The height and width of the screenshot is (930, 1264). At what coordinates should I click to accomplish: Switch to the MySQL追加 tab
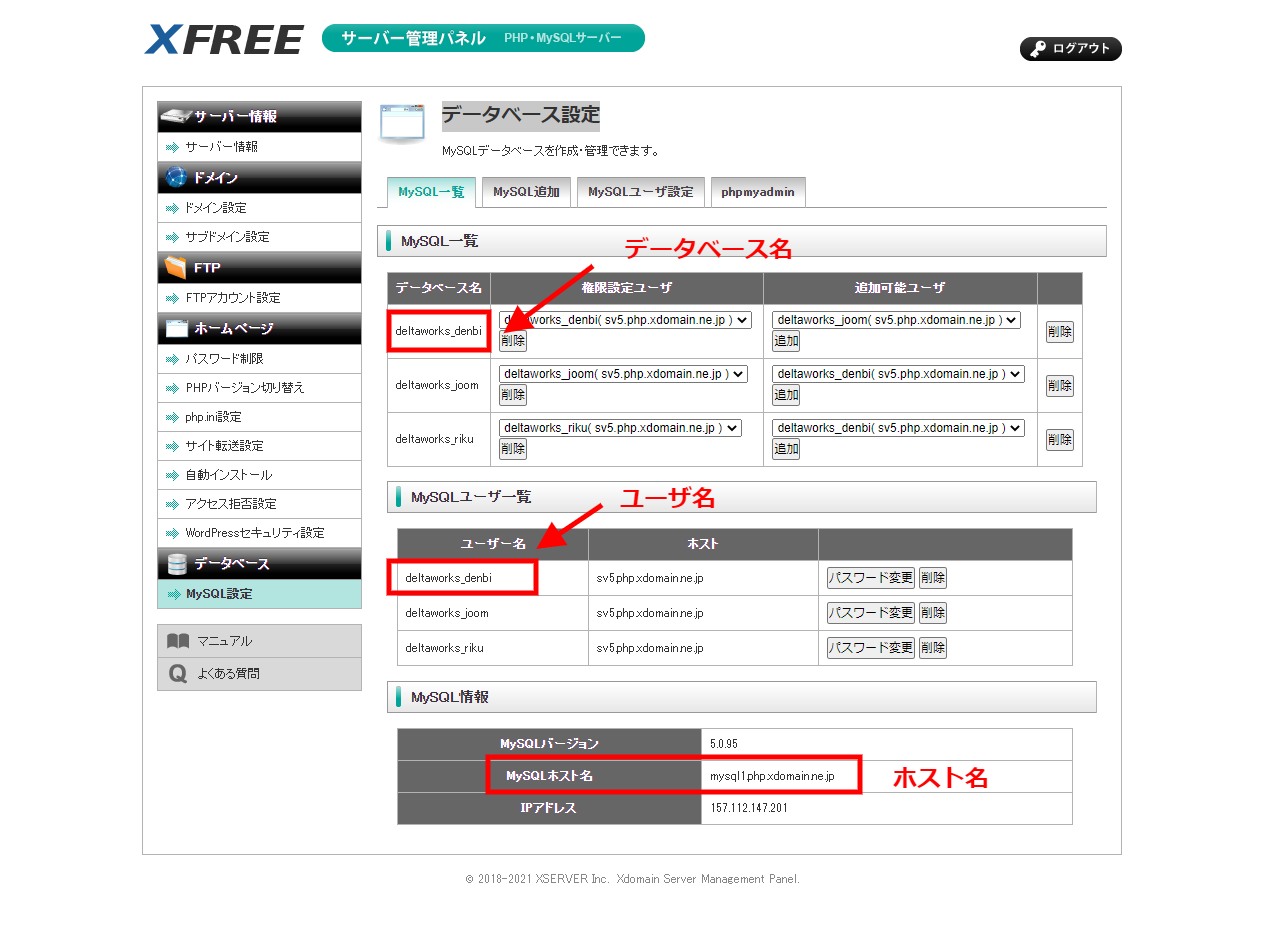[526, 192]
